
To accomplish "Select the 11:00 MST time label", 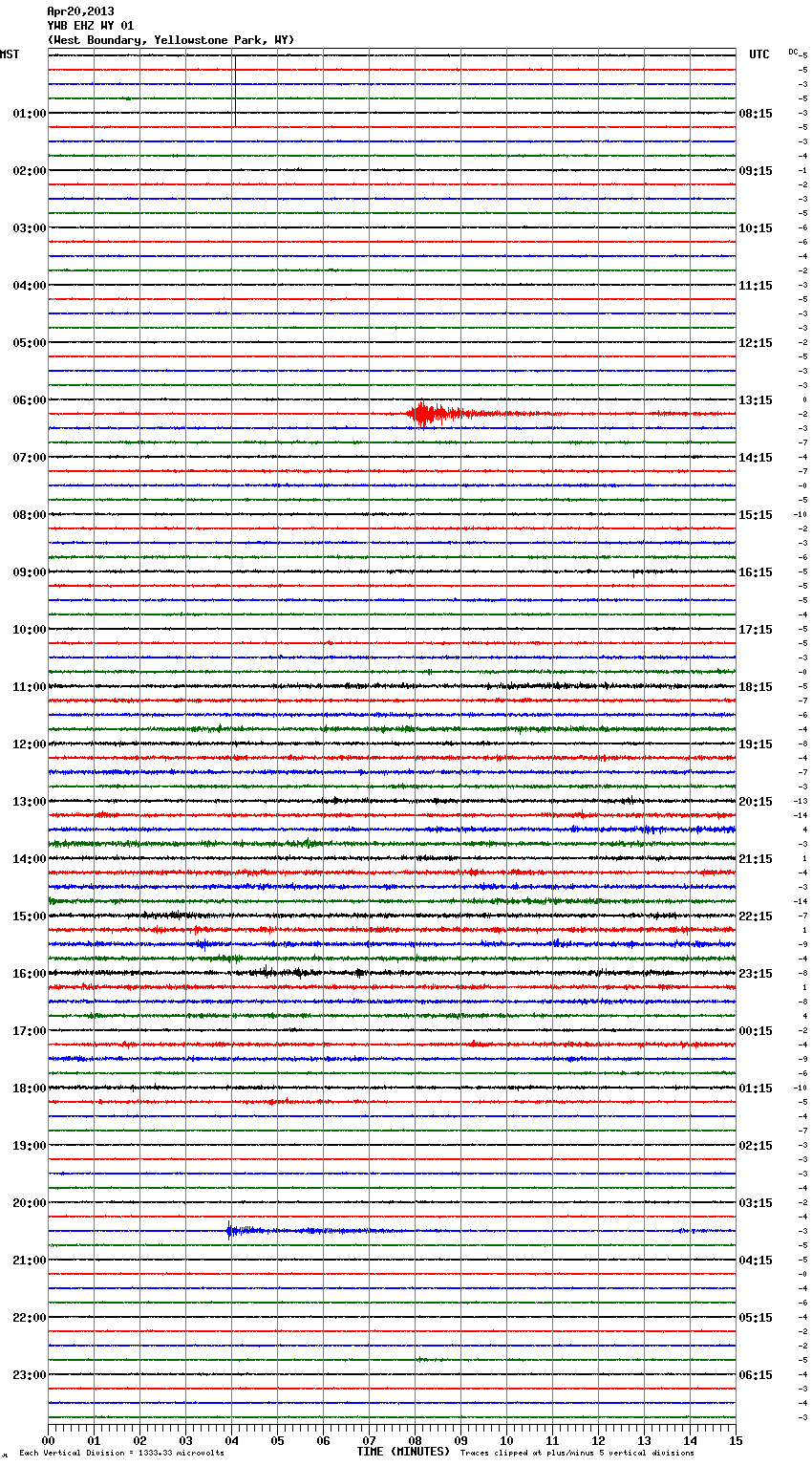I will pyautogui.click(x=29, y=687).
